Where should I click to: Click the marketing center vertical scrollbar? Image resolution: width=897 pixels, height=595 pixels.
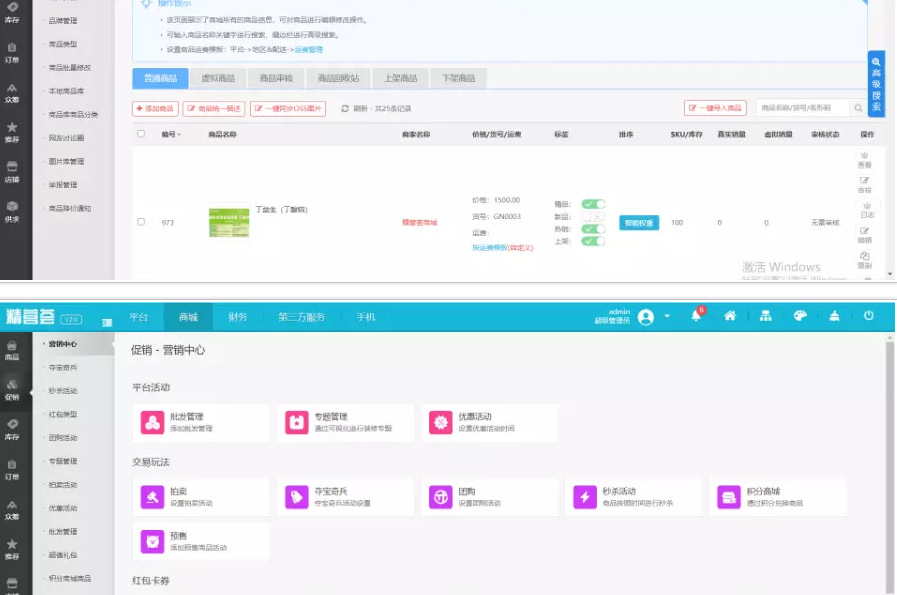(x=890, y=460)
